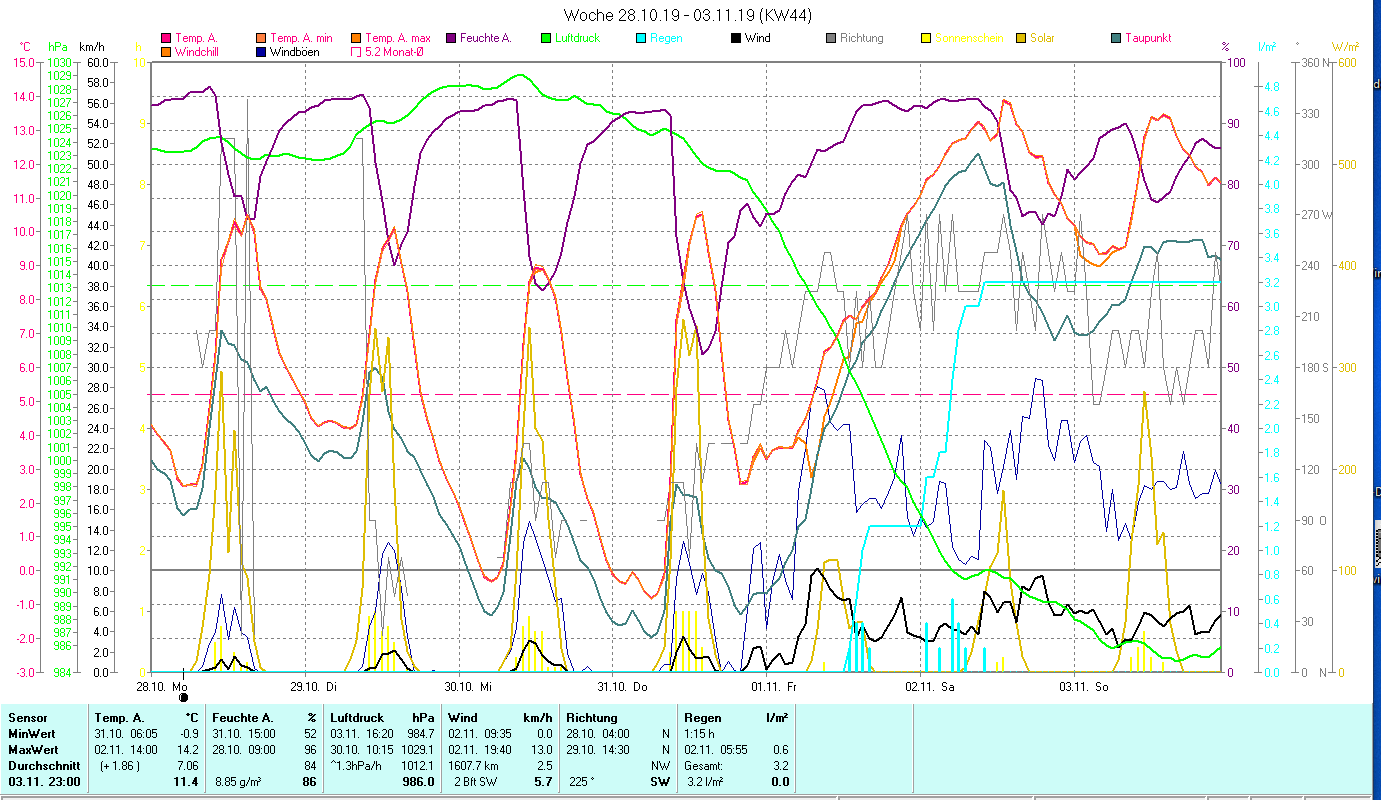Click the green hPa axis unit label
1381x800 pixels.
[x=57, y=47]
